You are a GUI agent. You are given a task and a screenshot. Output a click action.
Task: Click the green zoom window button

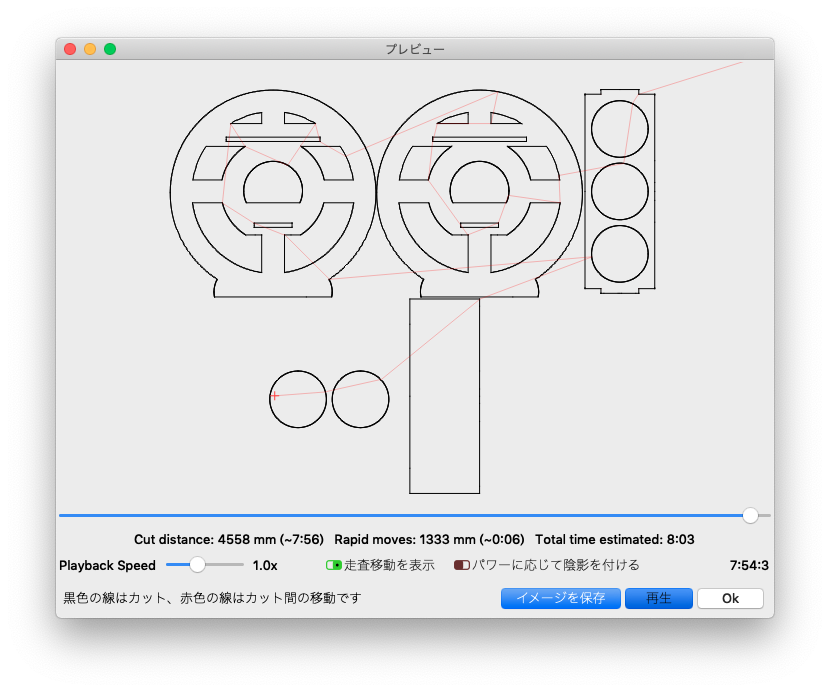(110, 49)
